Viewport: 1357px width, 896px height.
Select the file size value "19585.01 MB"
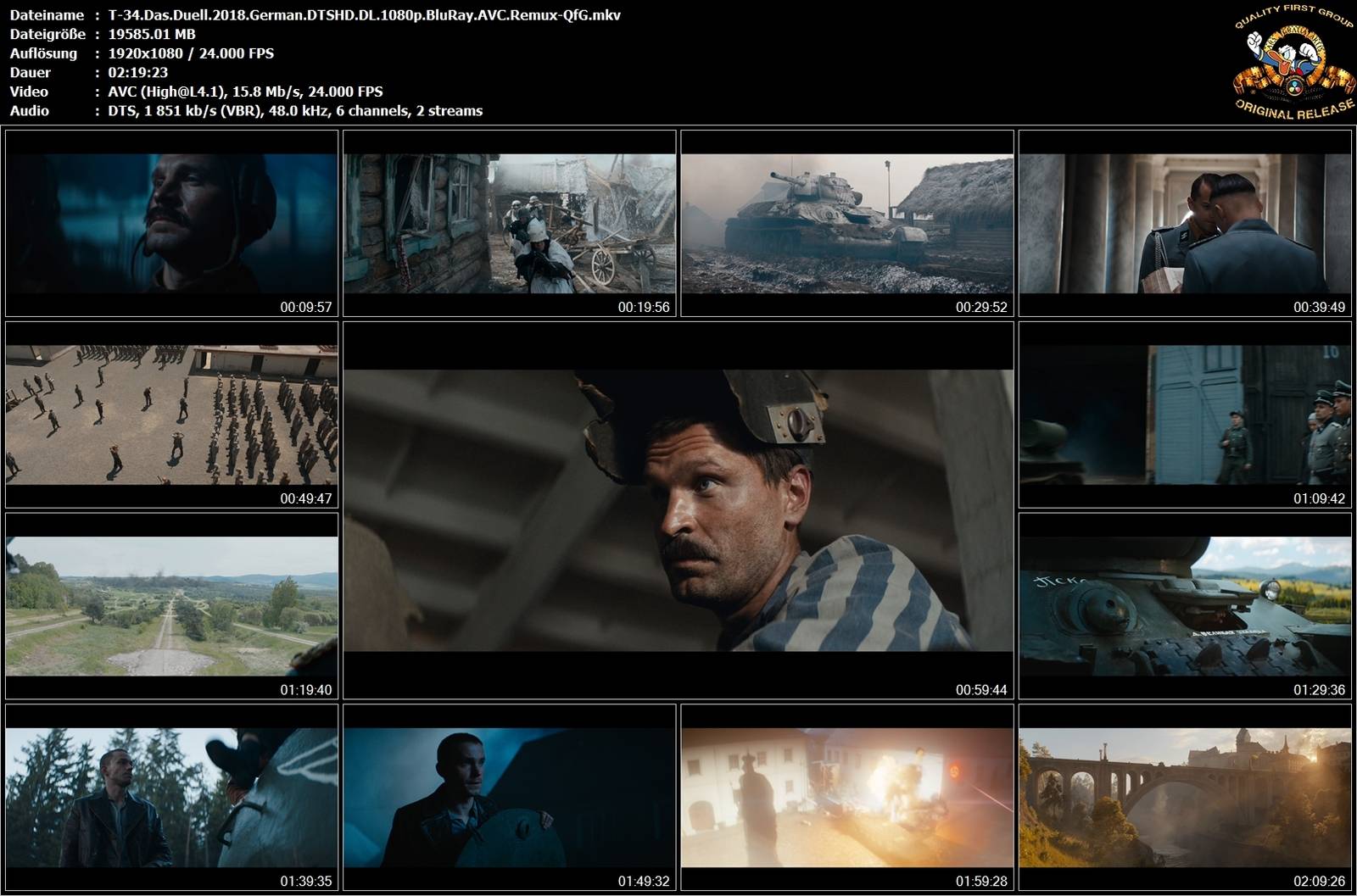coord(152,34)
